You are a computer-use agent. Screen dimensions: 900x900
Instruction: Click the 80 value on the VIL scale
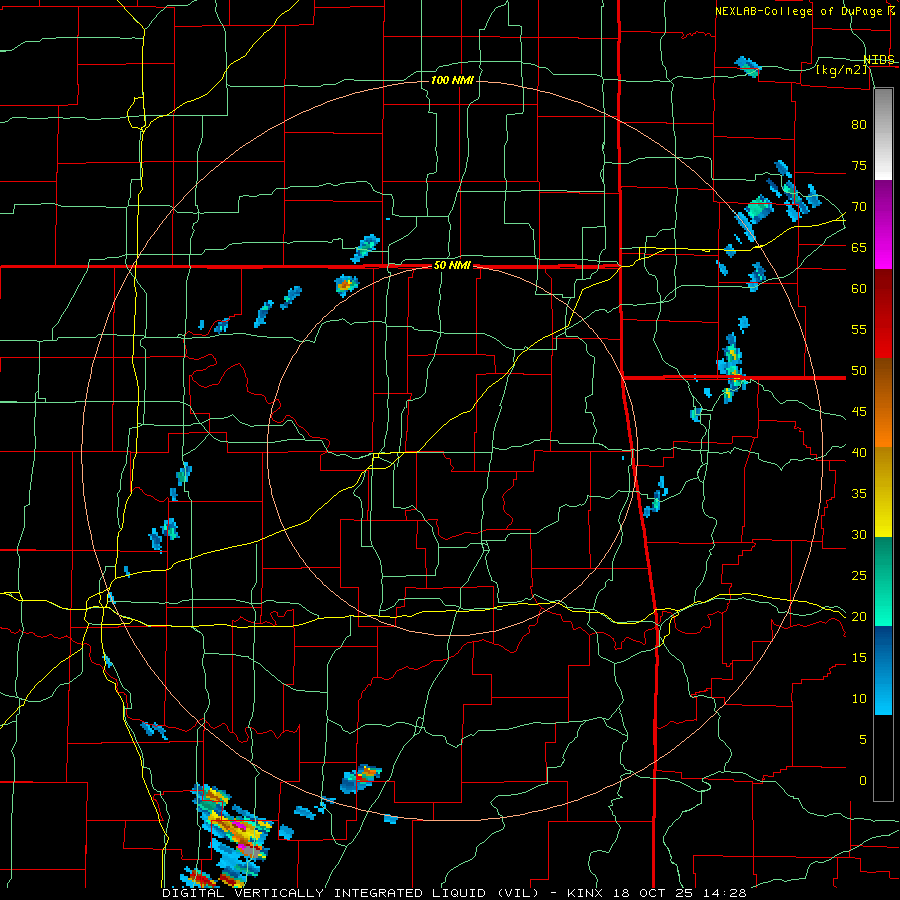point(859,125)
